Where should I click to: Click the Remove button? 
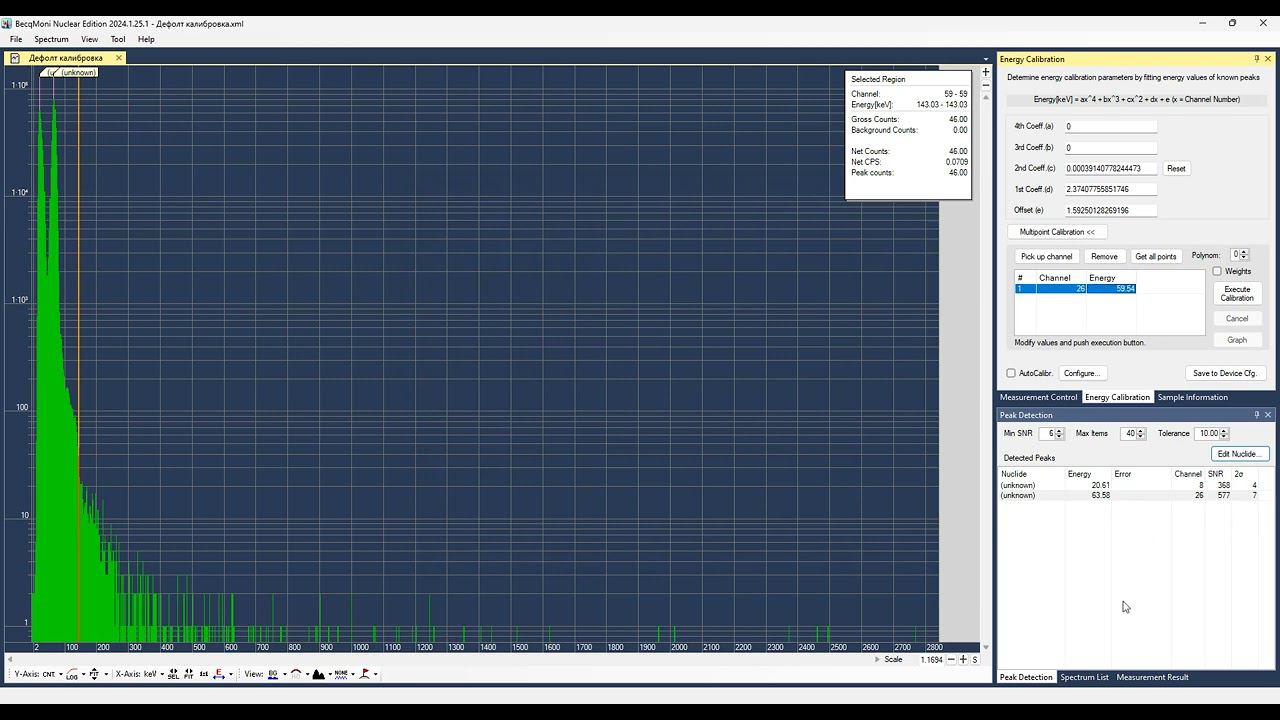pyautogui.click(x=1104, y=256)
